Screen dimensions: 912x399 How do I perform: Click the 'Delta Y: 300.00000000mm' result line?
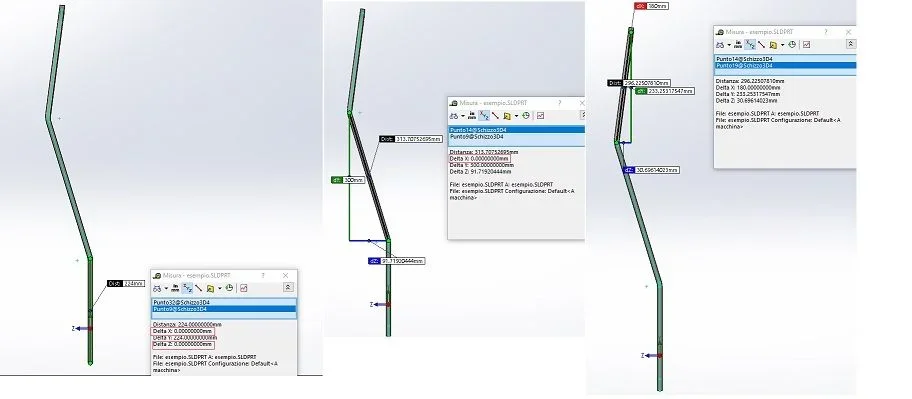[x=482, y=165]
